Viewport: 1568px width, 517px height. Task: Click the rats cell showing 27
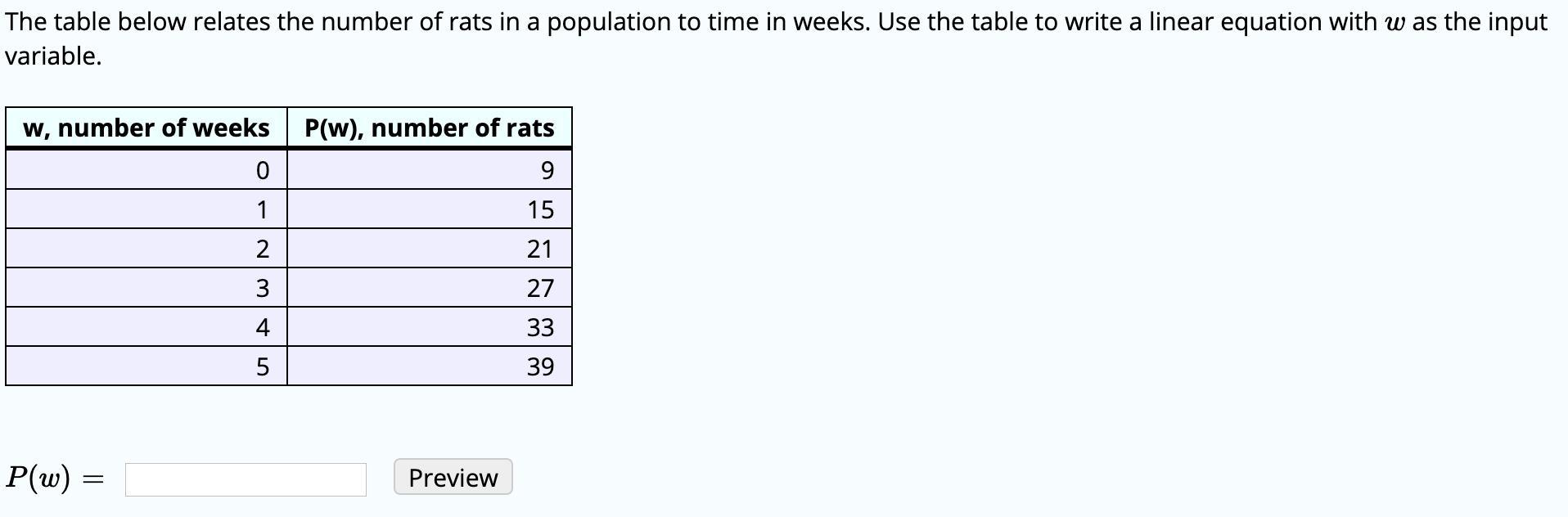(430, 288)
